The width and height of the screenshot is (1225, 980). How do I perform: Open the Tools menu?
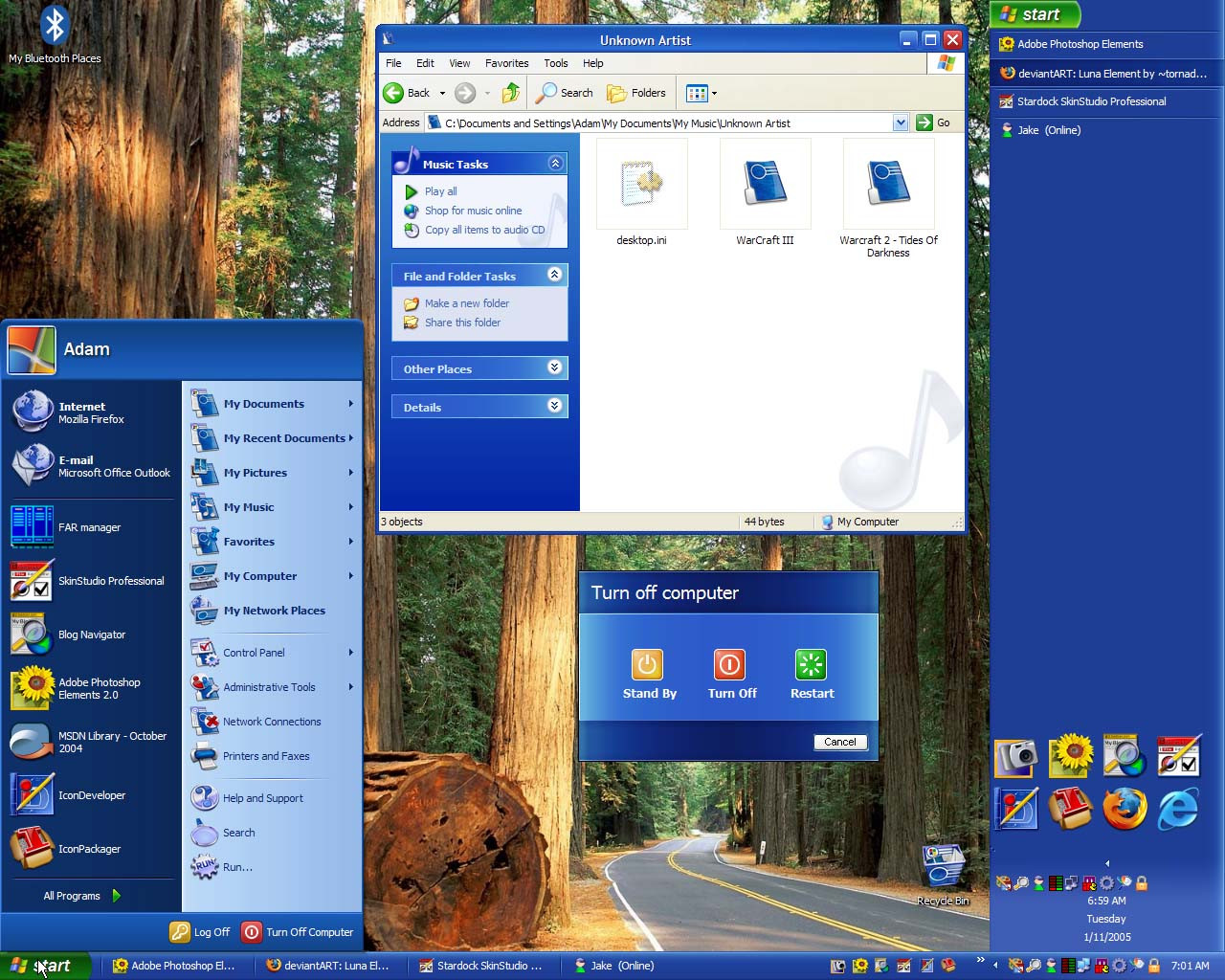point(556,63)
